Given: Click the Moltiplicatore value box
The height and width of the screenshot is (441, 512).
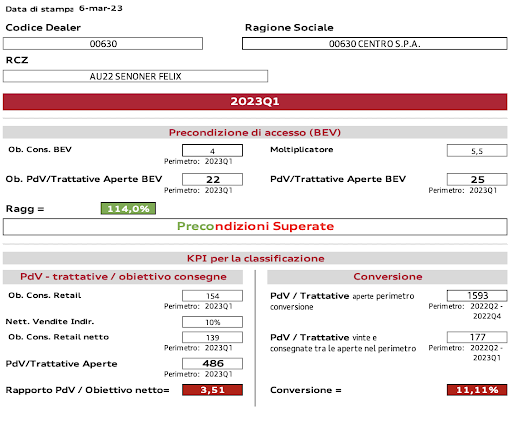Looking at the screenshot, I should (x=477, y=151).
